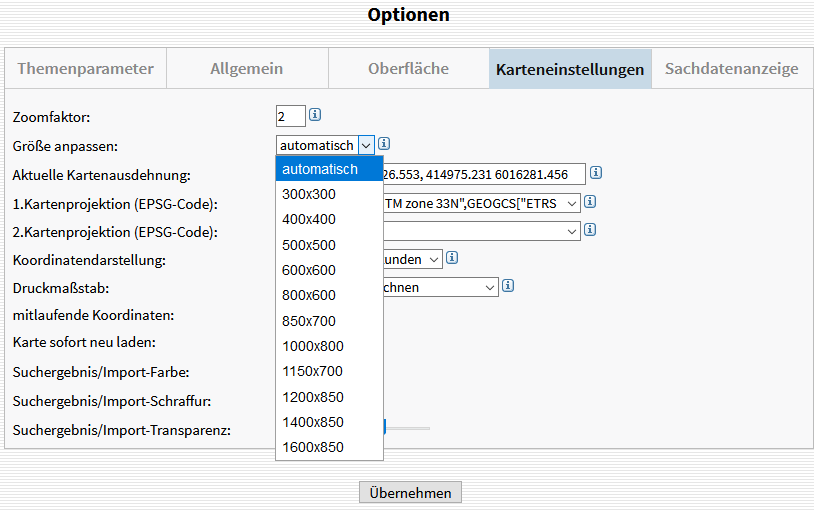Click info icon beside Größe anpassen dropdown
Screen dimensions: 814x512
(384, 144)
